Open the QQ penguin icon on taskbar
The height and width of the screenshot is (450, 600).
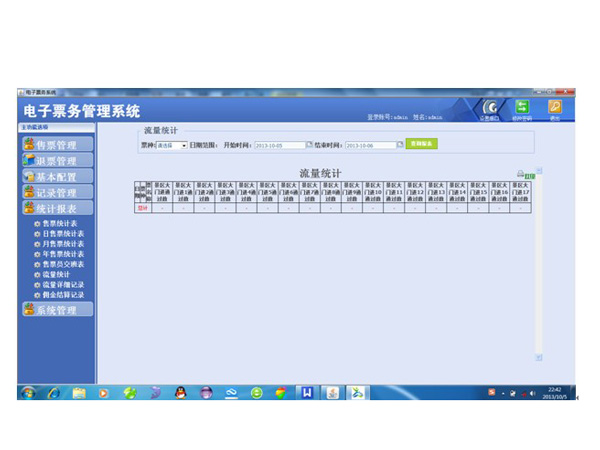(x=181, y=393)
